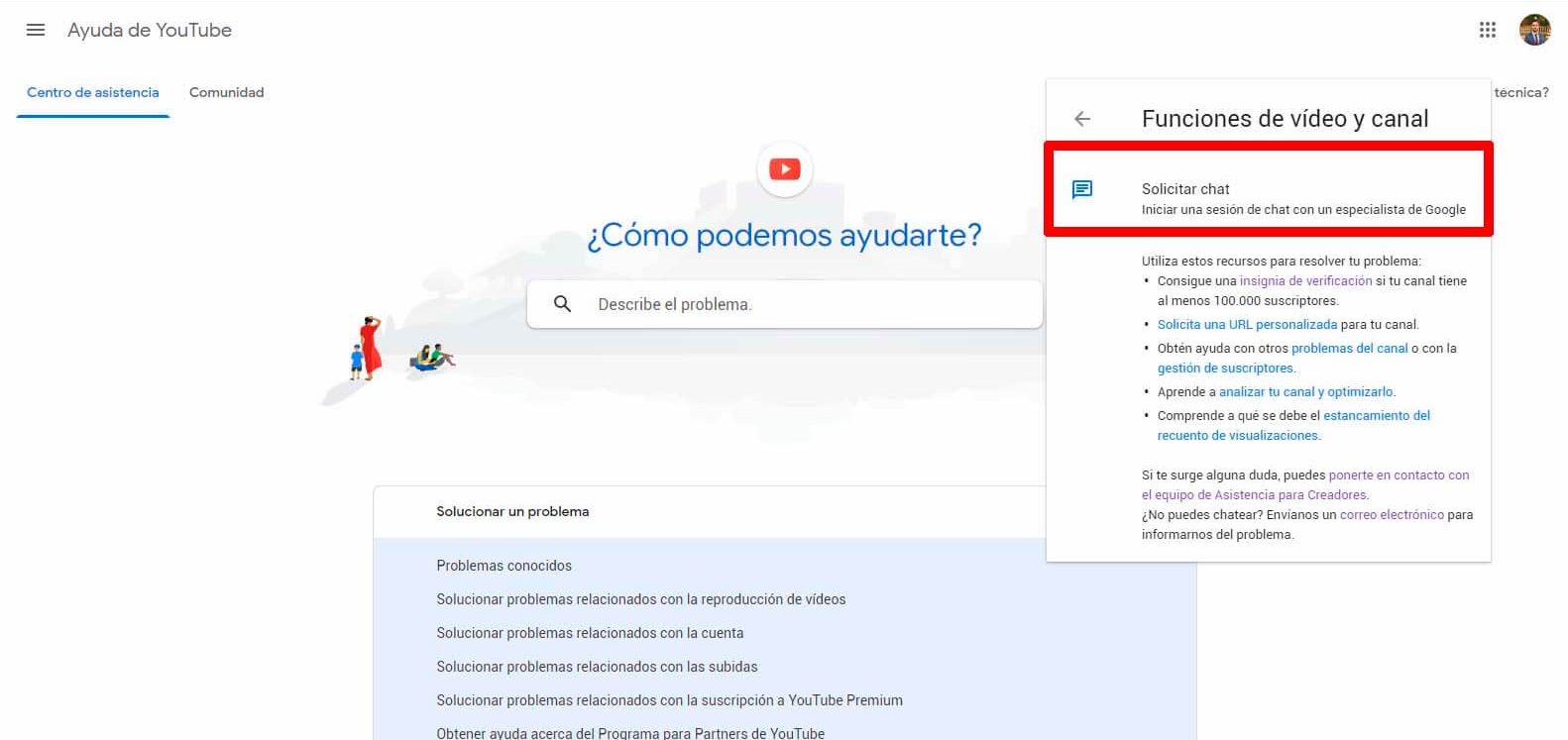The image size is (1568, 740).
Task: Switch to Centro de asistencia tab
Action: point(93,92)
